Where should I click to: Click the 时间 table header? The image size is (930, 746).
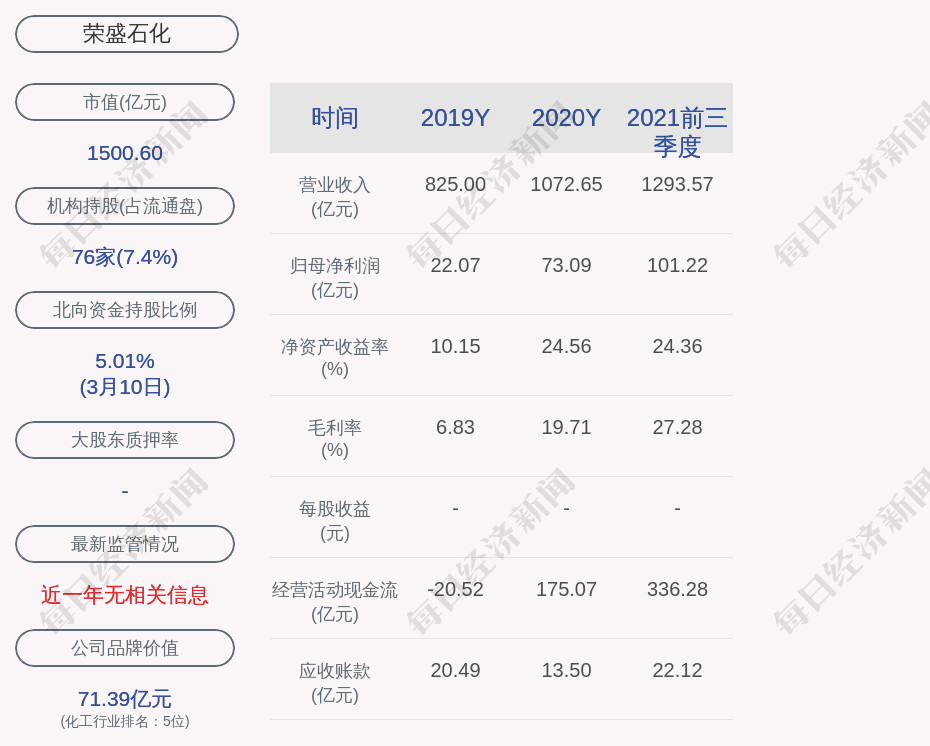click(335, 118)
